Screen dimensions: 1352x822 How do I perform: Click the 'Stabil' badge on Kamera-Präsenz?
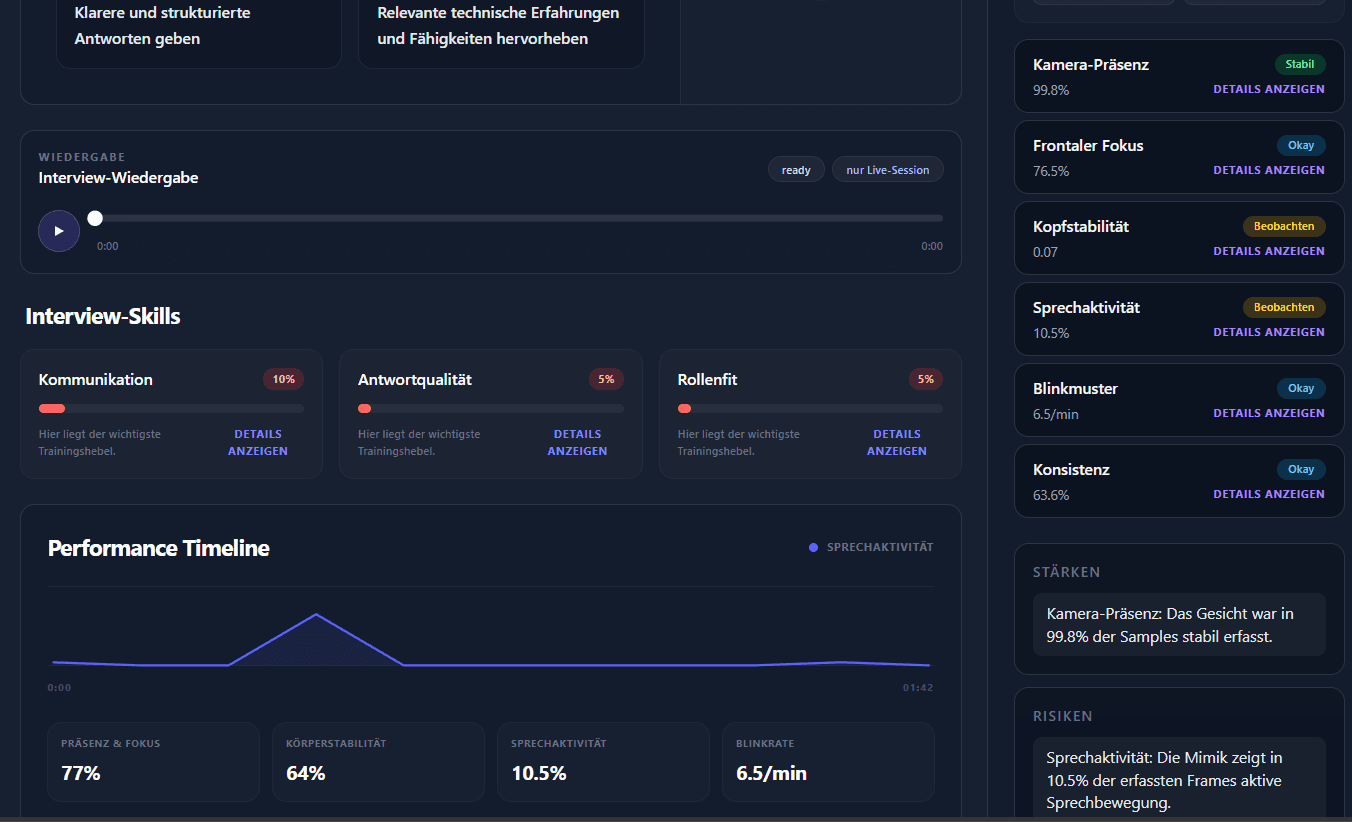point(1300,64)
